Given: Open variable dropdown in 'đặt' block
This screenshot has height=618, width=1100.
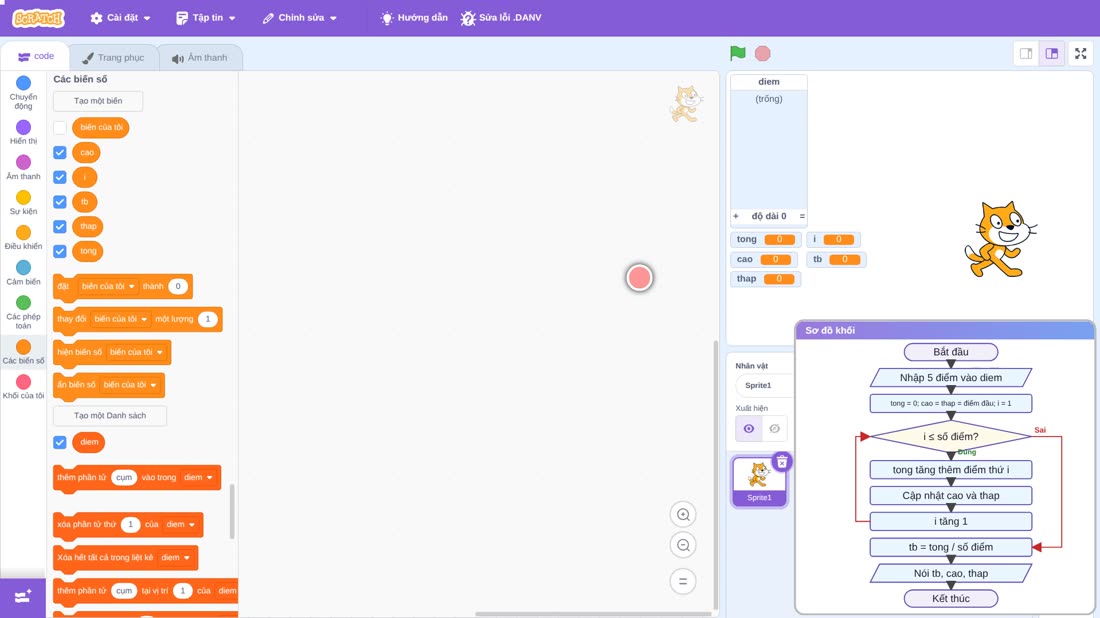Looking at the screenshot, I should 107,286.
